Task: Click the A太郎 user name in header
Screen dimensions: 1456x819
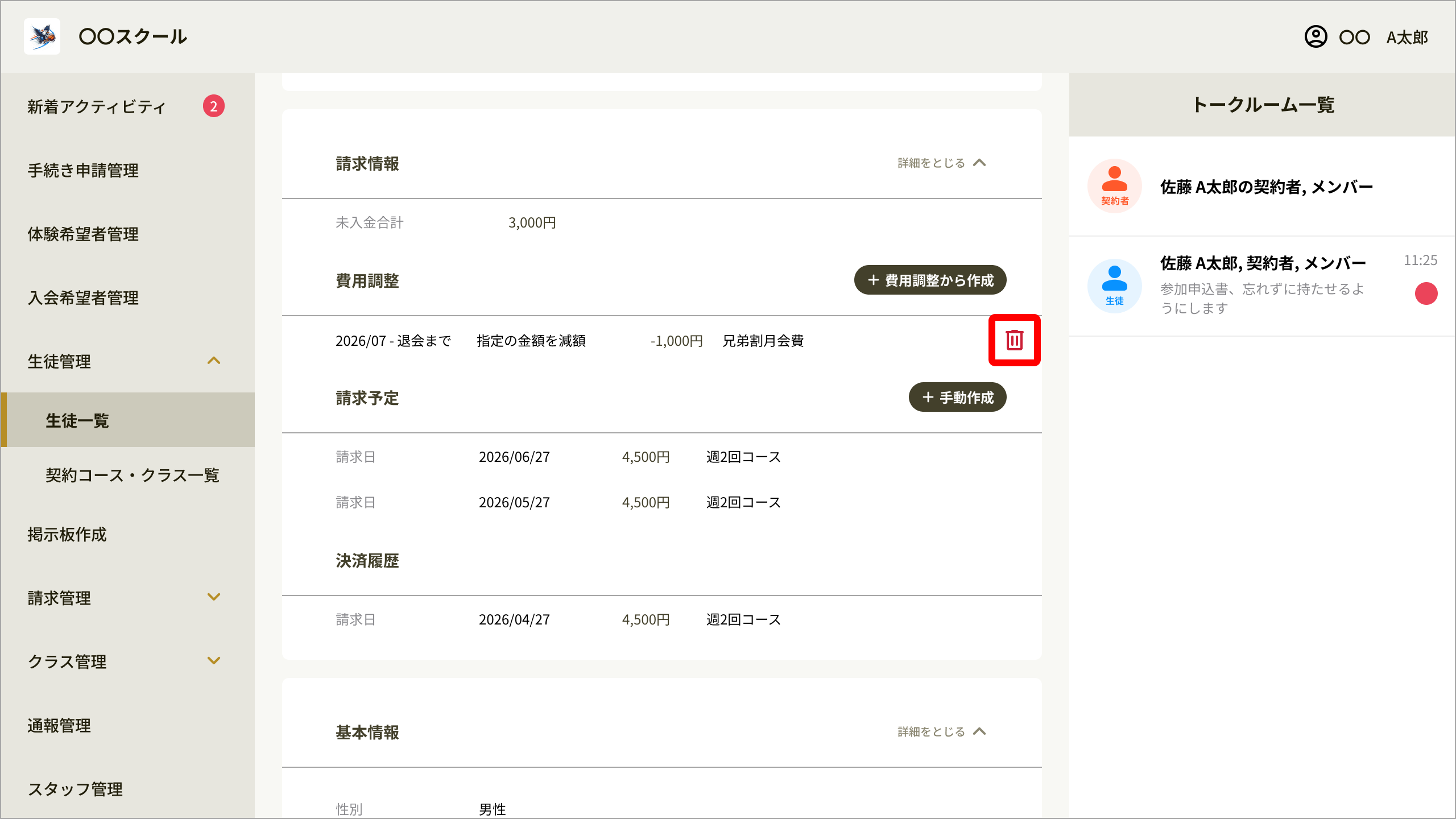Action: click(x=1407, y=38)
